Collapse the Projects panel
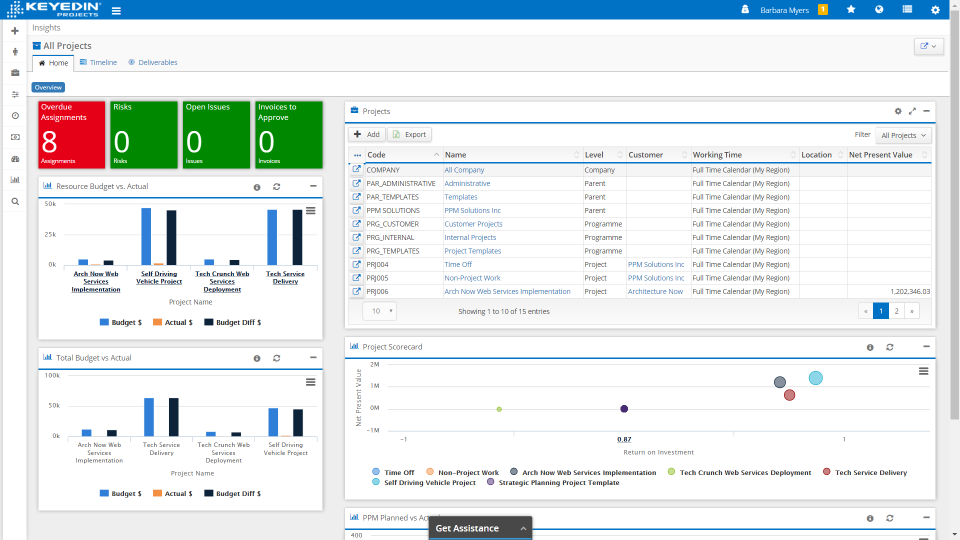The height and width of the screenshot is (540, 960). point(926,111)
